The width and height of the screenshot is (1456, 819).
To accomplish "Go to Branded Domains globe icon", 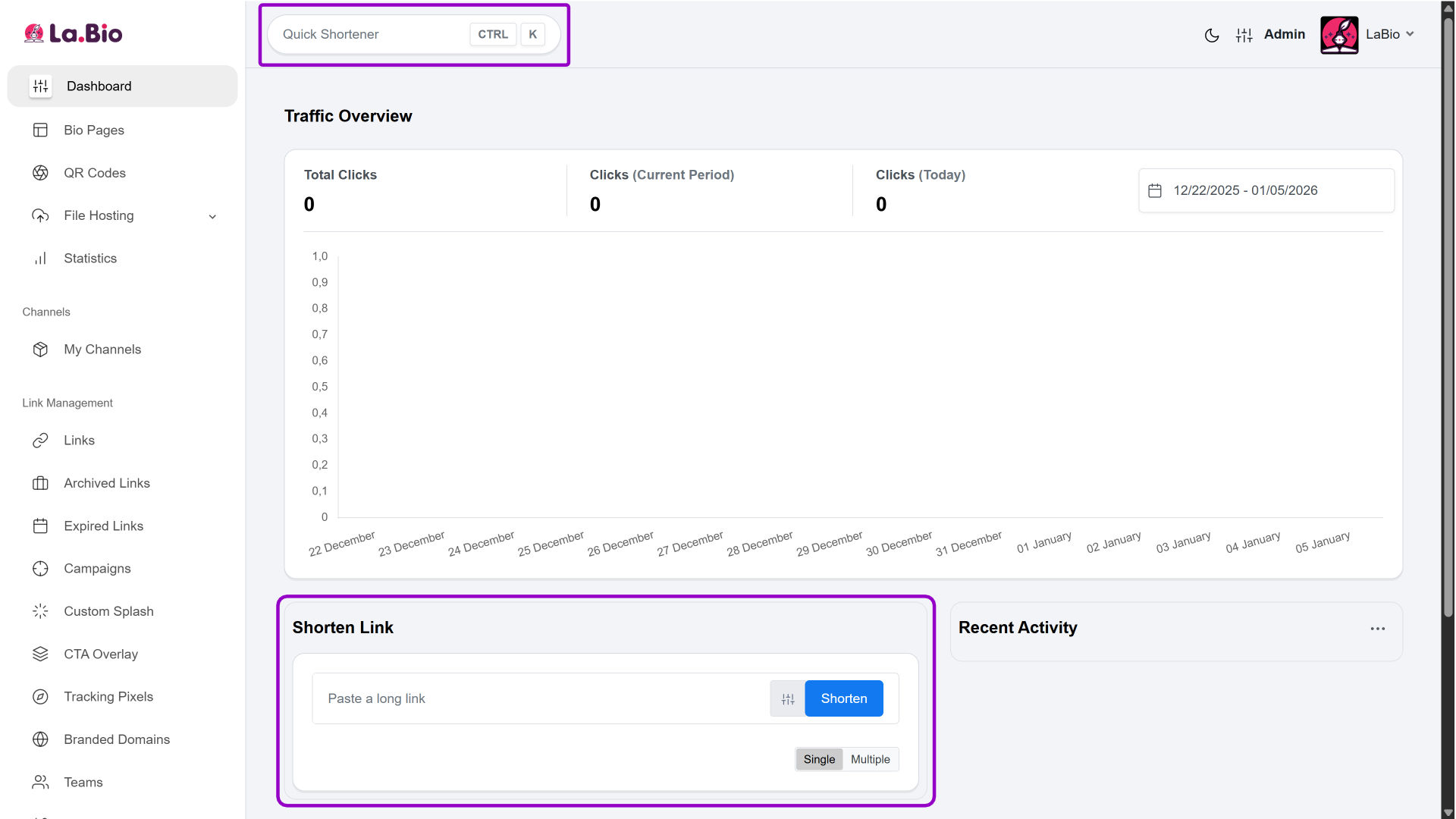I will [x=40, y=739].
